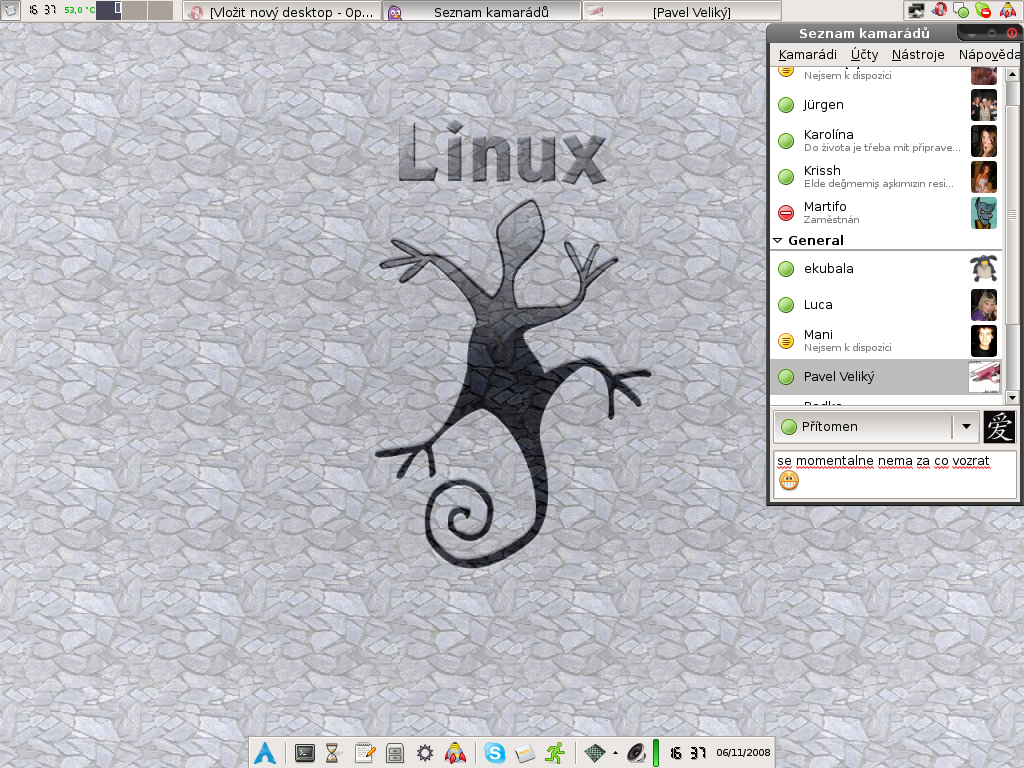
Task: Open the Účty menu
Action: tap(864, 54)
